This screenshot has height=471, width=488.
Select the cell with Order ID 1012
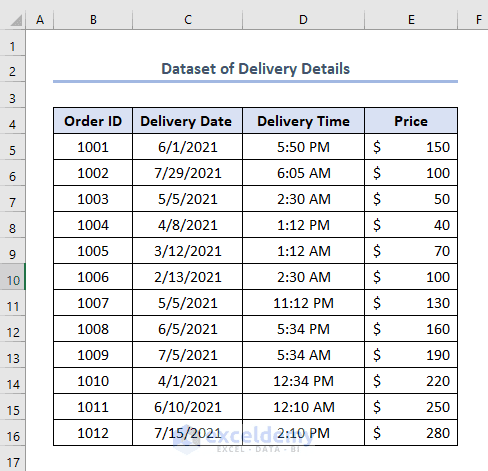coord(93,433)
